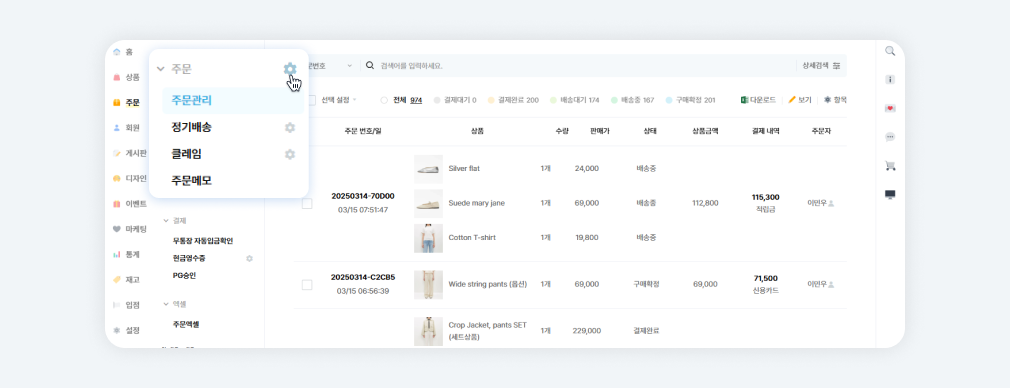Click the gear icon beside 정기배송
Viewport: 1010px width, 388px height.
point(290,128)
